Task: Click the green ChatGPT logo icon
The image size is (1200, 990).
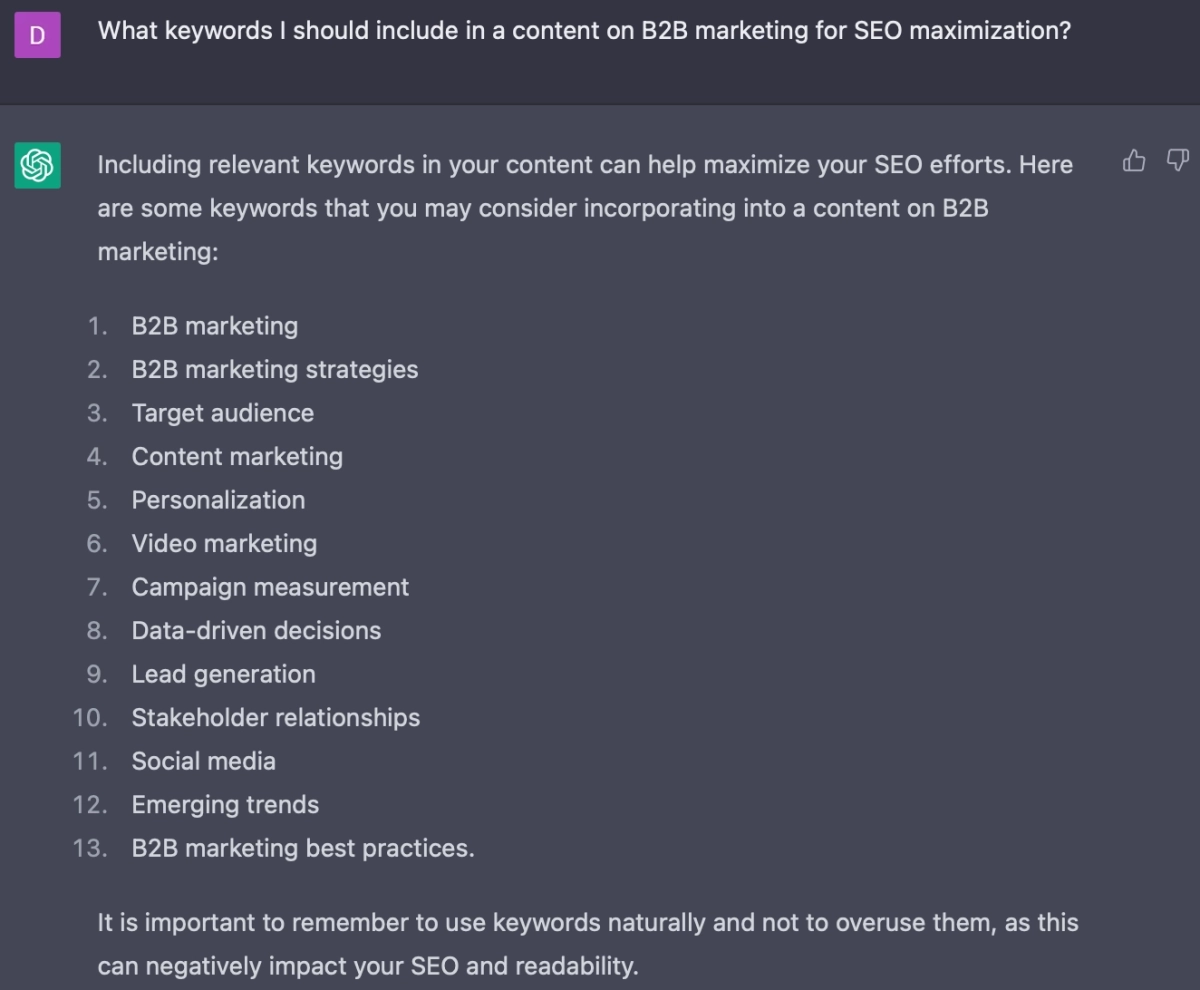Action: (x=37, y=165)
